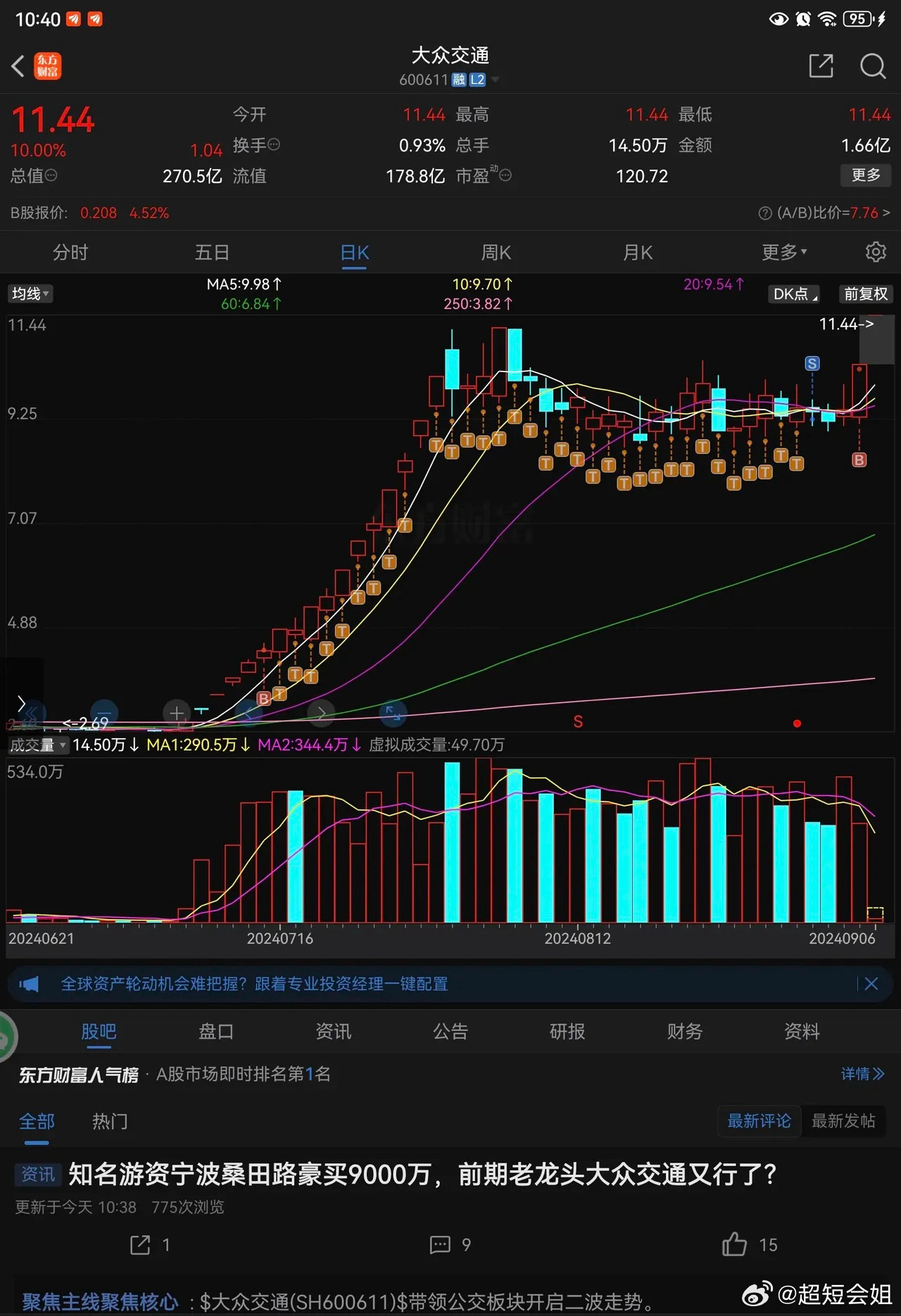
Task: Open 详情 popularity ranking link
Action: (x=862, y=1074)
